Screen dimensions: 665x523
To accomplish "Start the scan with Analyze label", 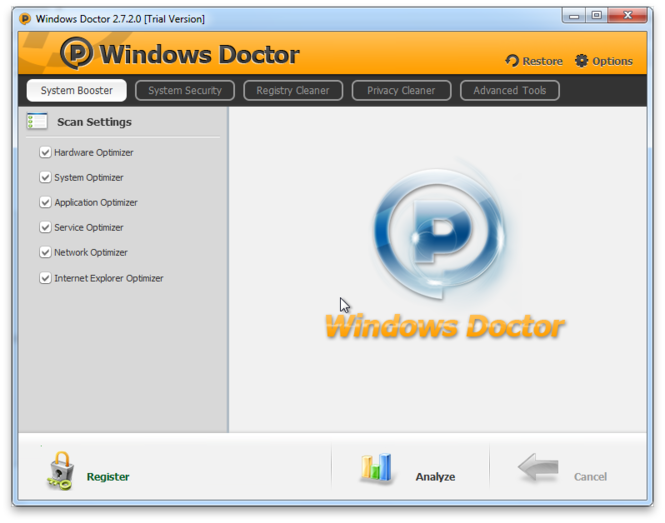I will (436, 477).
